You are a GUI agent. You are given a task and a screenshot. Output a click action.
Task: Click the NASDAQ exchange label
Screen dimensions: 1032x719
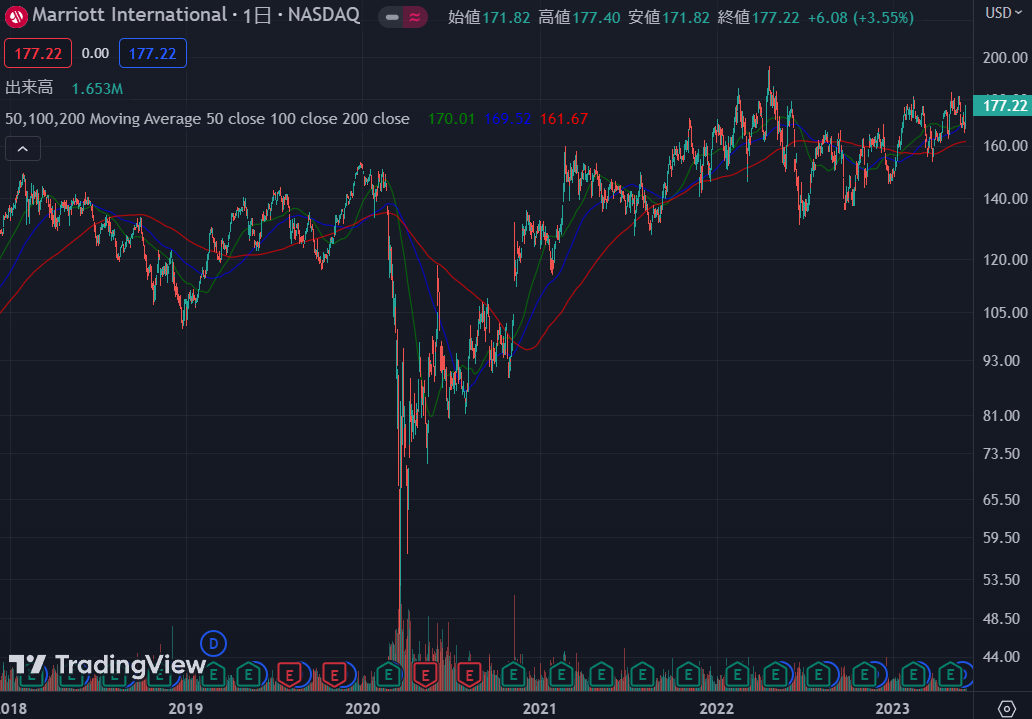[x=324, y=14]
